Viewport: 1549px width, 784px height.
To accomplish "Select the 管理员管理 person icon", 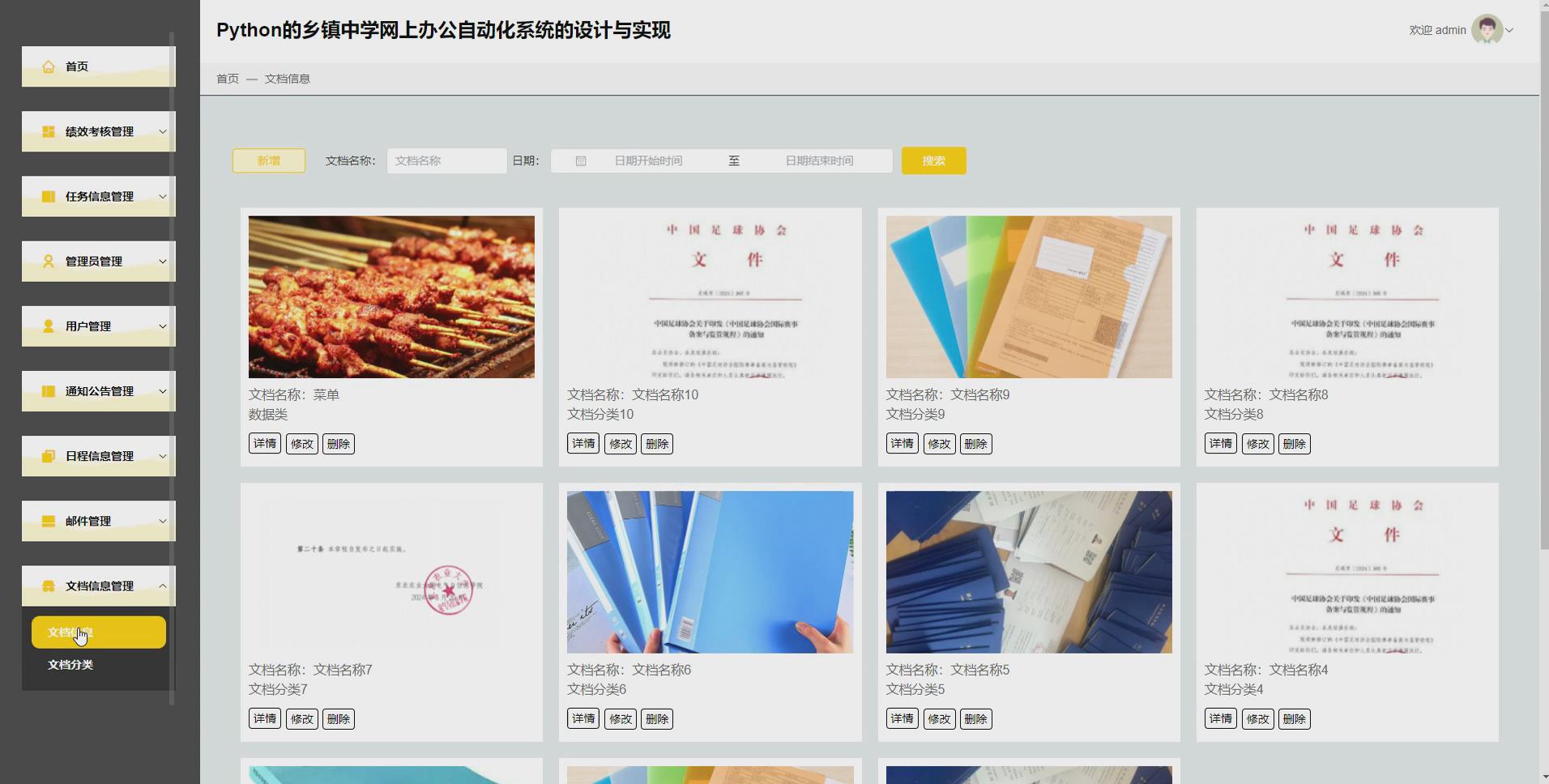I will [x=48, y=261].
